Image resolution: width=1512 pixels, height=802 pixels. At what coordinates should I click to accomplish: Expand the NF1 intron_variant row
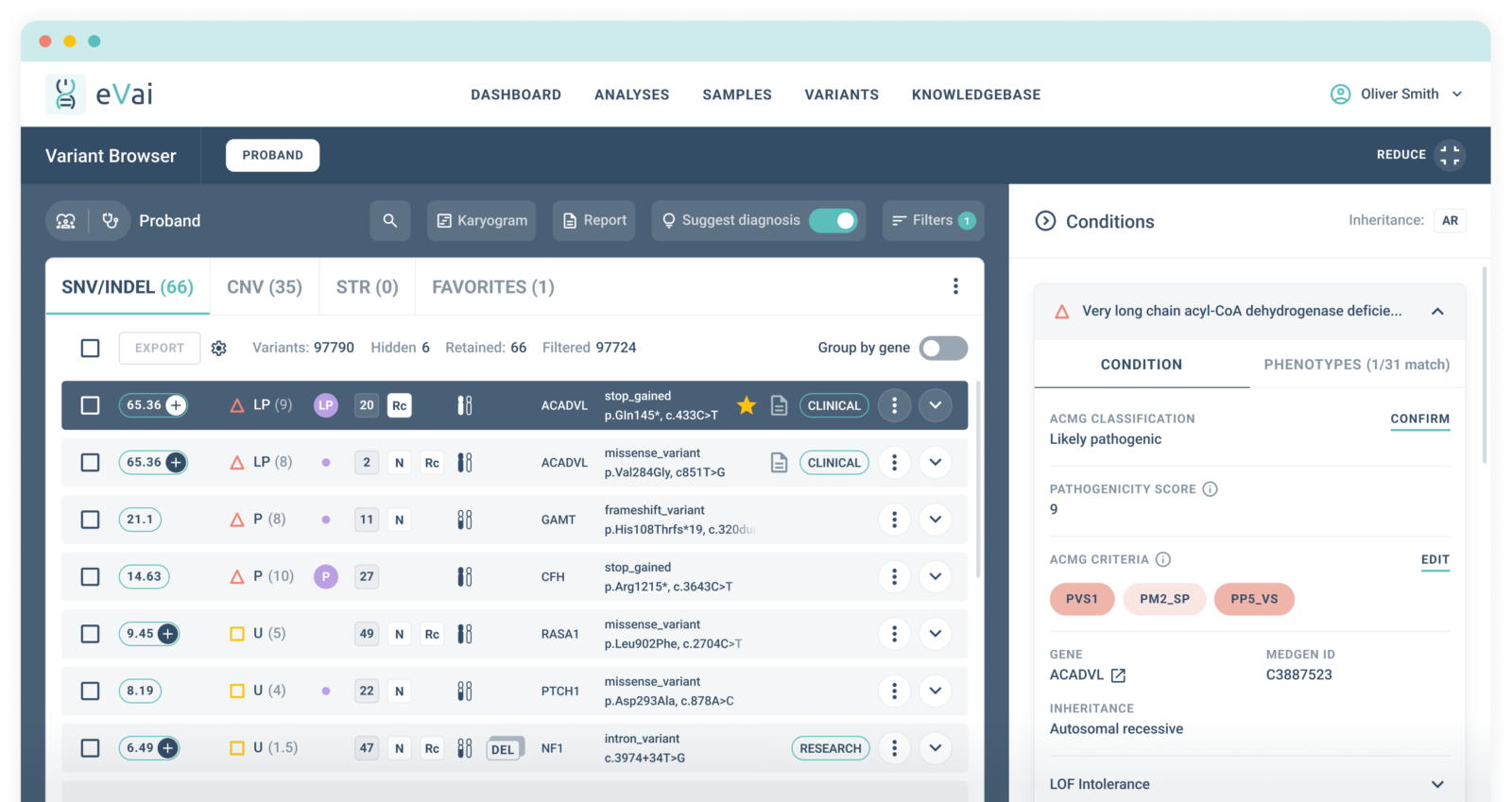coord(935,748)
